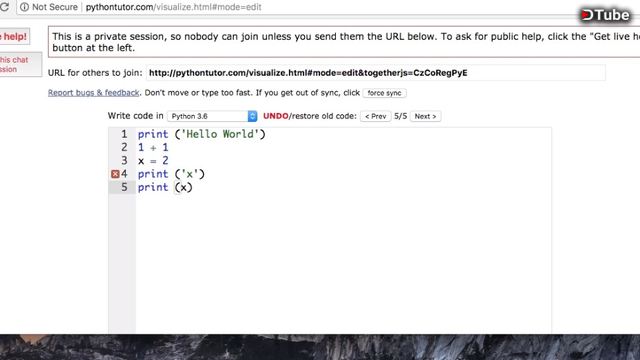Viewport: 640px width, 360px height.
Task: Click the browser address bar URL
Action: 173,7
